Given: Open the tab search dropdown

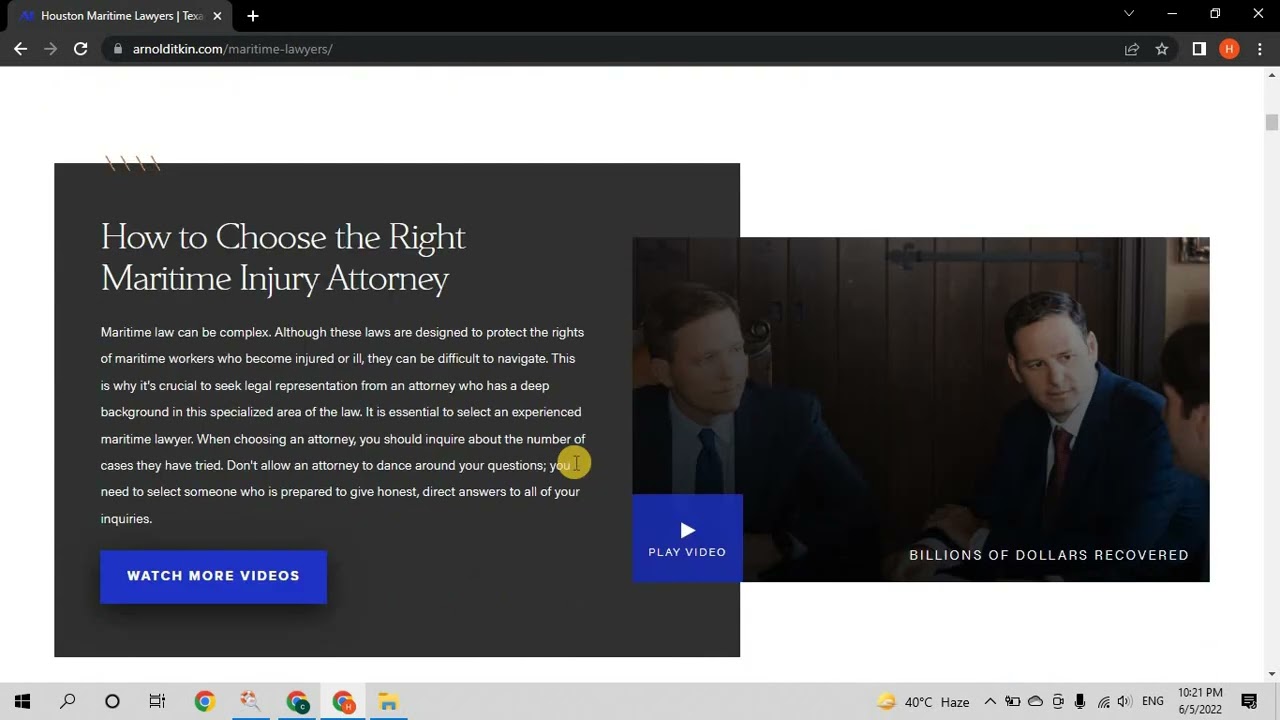Looking at the screenshot, I should pyautogui.click(x=1129, y=14).
